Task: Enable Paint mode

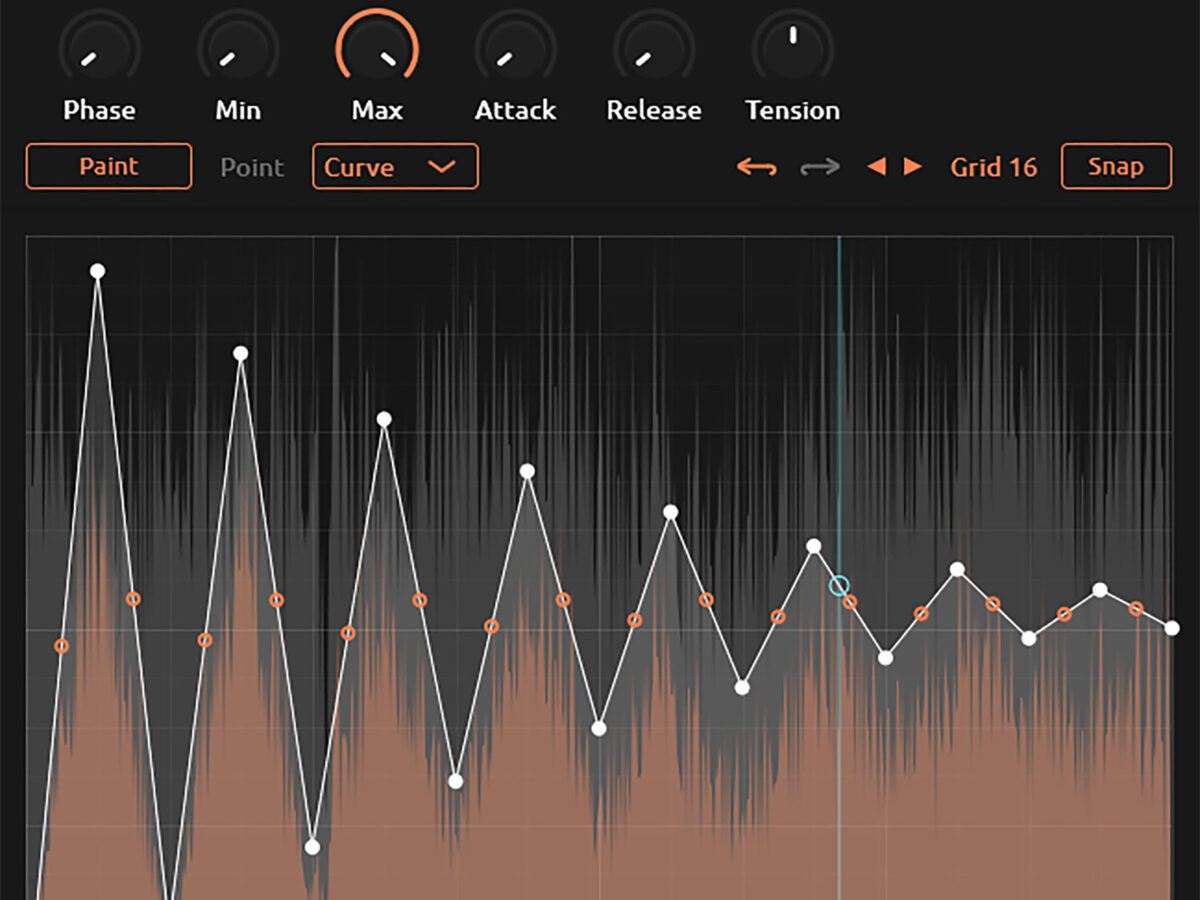Action: click(108, 166)
